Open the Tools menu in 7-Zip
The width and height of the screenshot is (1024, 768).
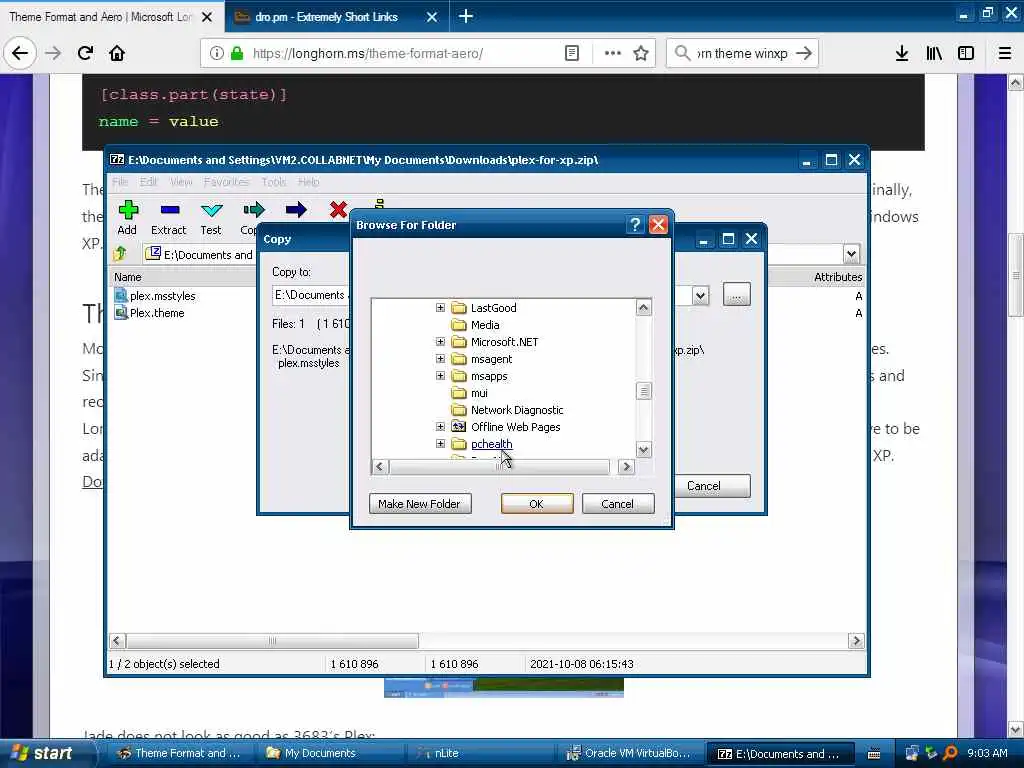point(274,182)
